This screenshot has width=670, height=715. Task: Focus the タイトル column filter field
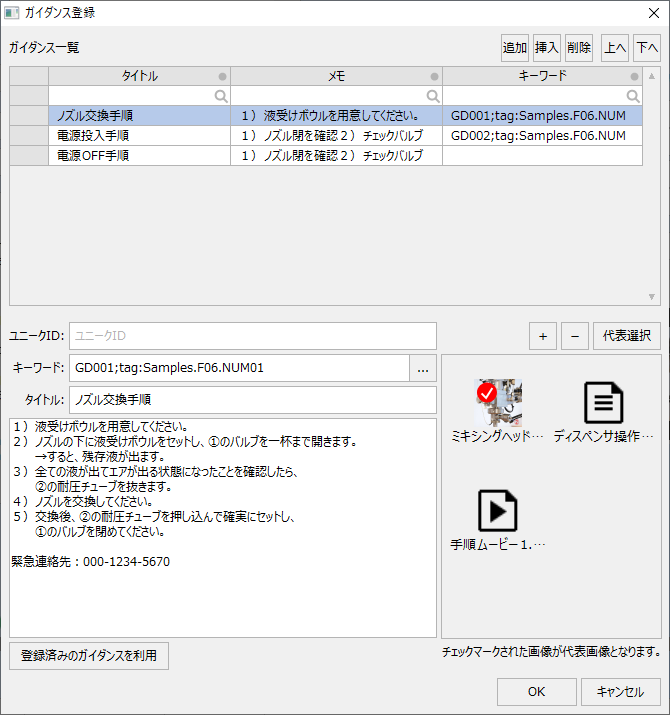coord(140,96)
